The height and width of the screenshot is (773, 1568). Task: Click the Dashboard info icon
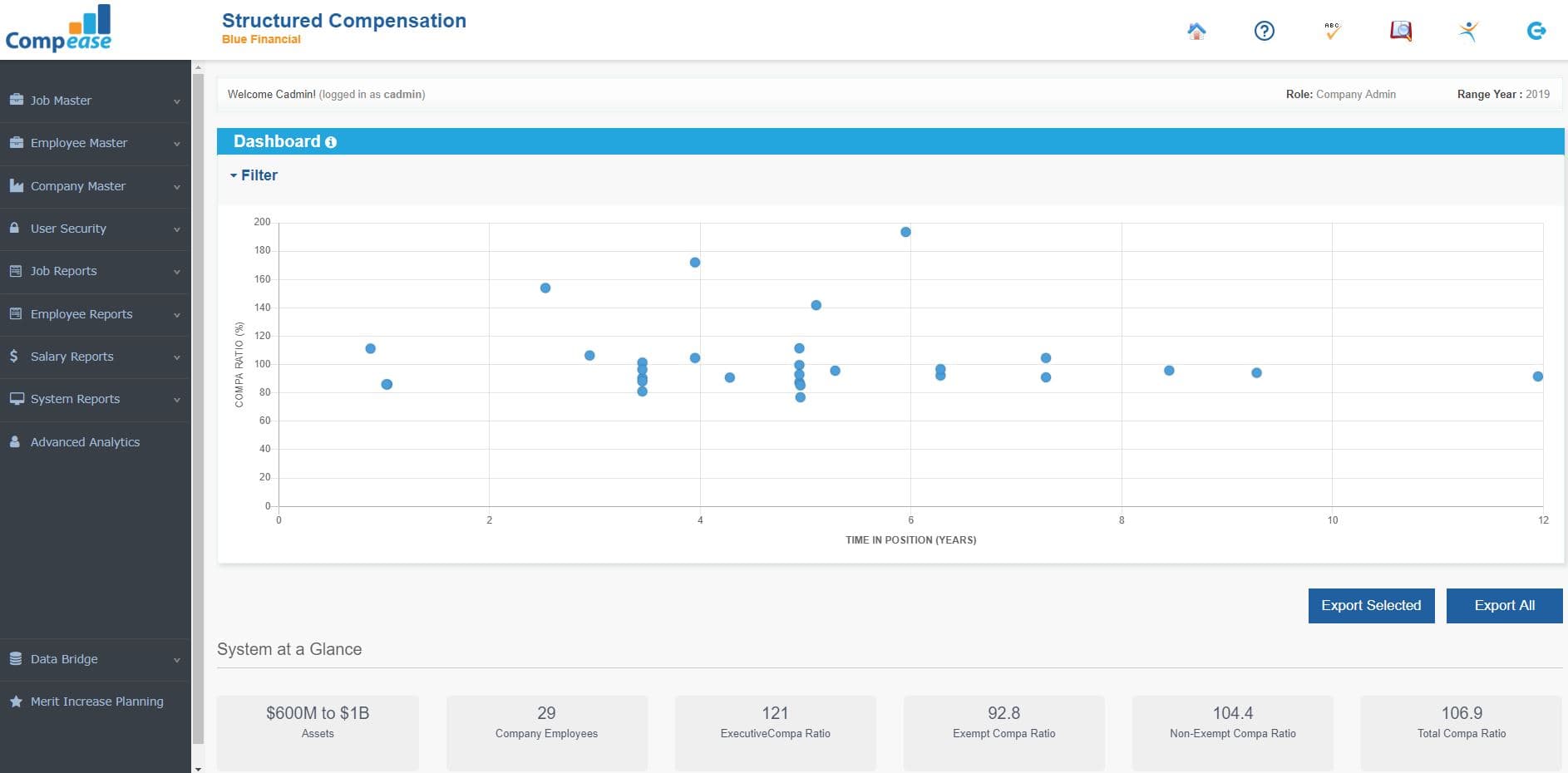(x=331, y=142)
